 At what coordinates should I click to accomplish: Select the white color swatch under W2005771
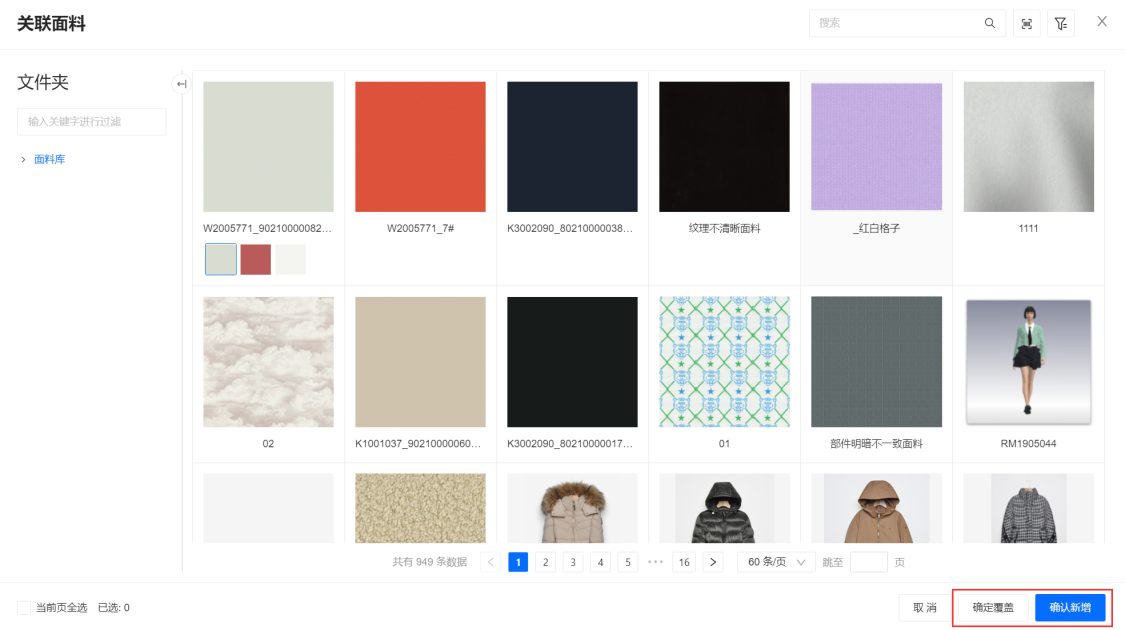point(291,259)
